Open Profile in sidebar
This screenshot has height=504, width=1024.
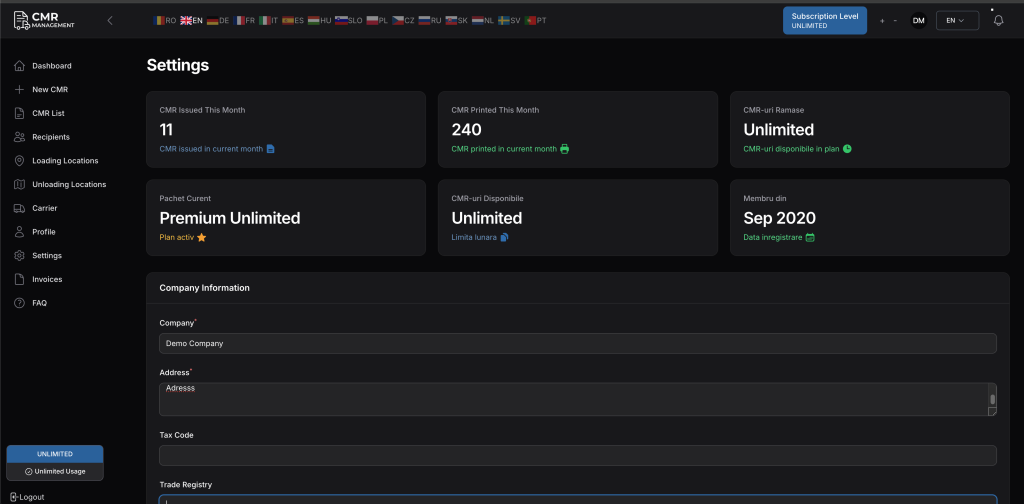tap(44, 232)
